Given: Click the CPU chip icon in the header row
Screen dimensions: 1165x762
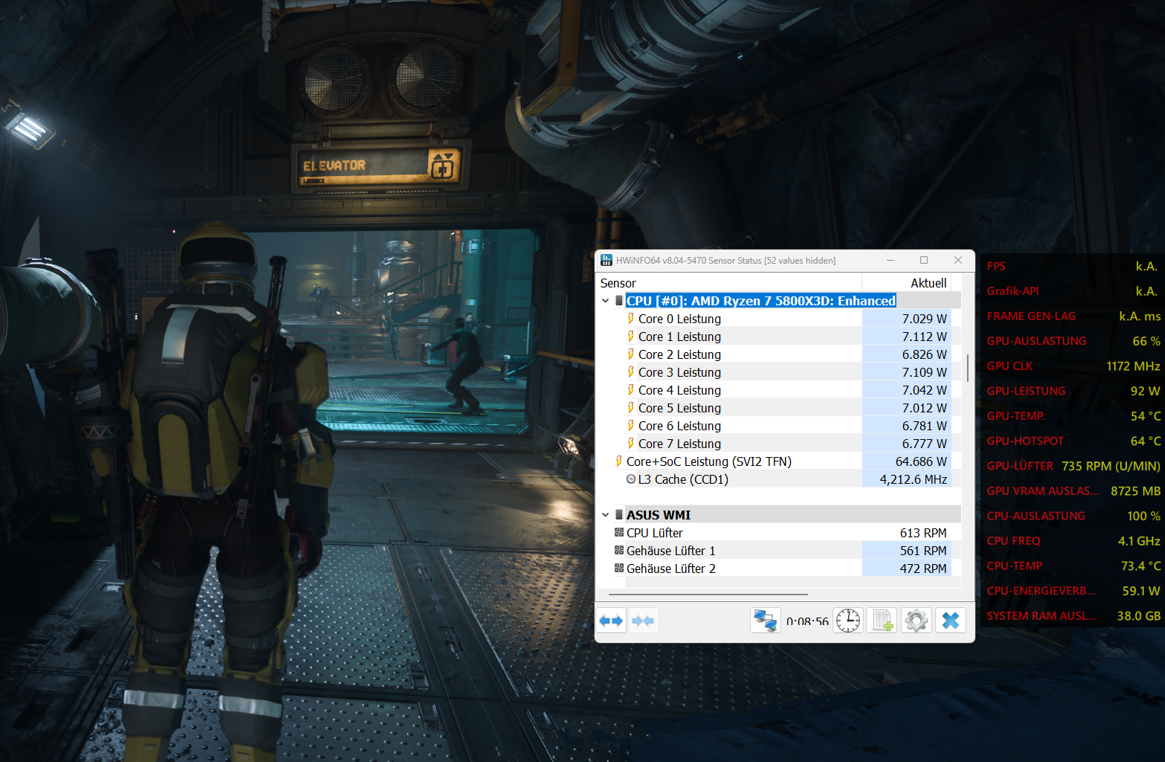Looking at the screenshot, I should (x=619, y=301).
